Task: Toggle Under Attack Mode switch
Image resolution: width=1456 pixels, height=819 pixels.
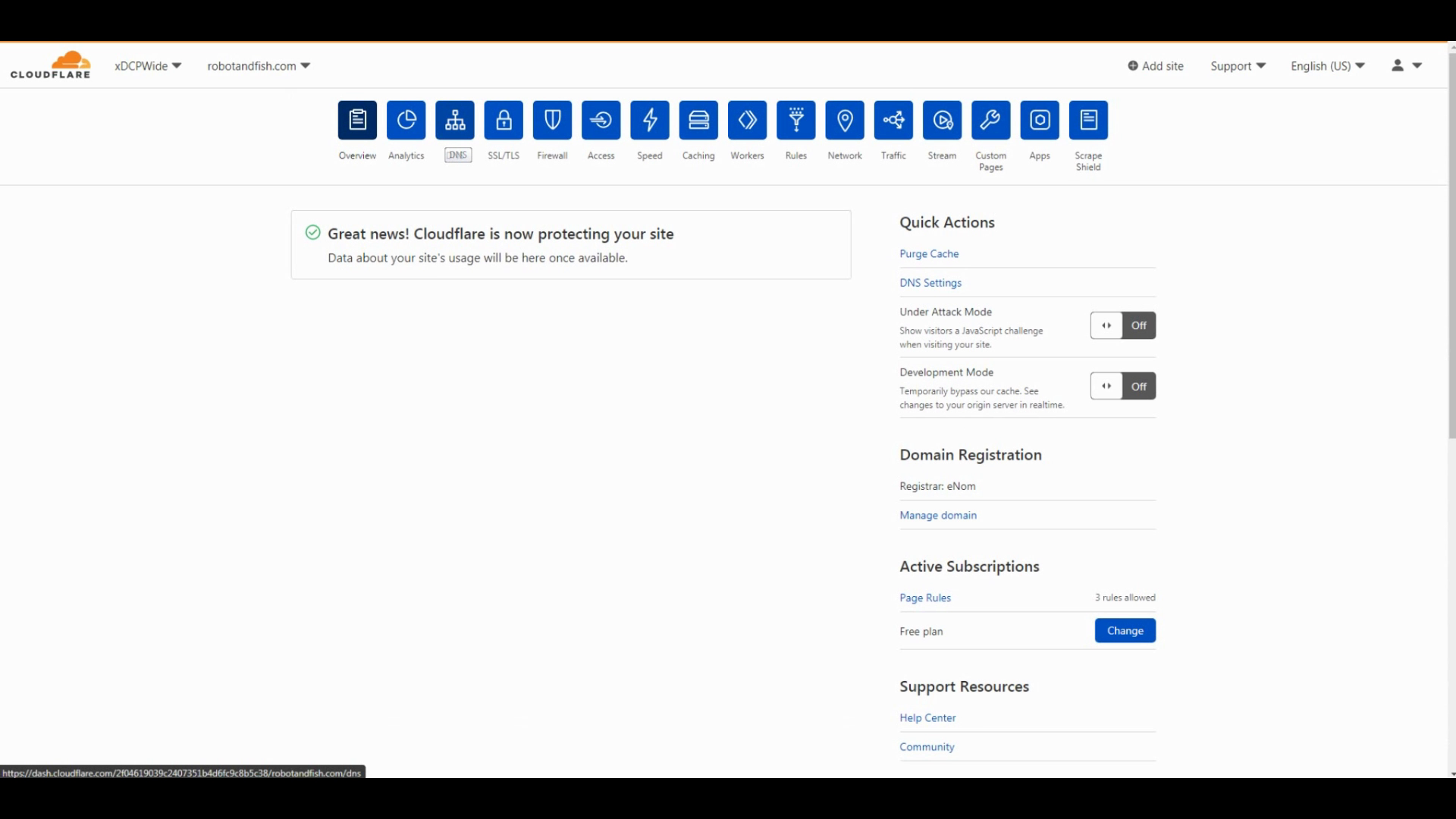Action: [1122, 325]
